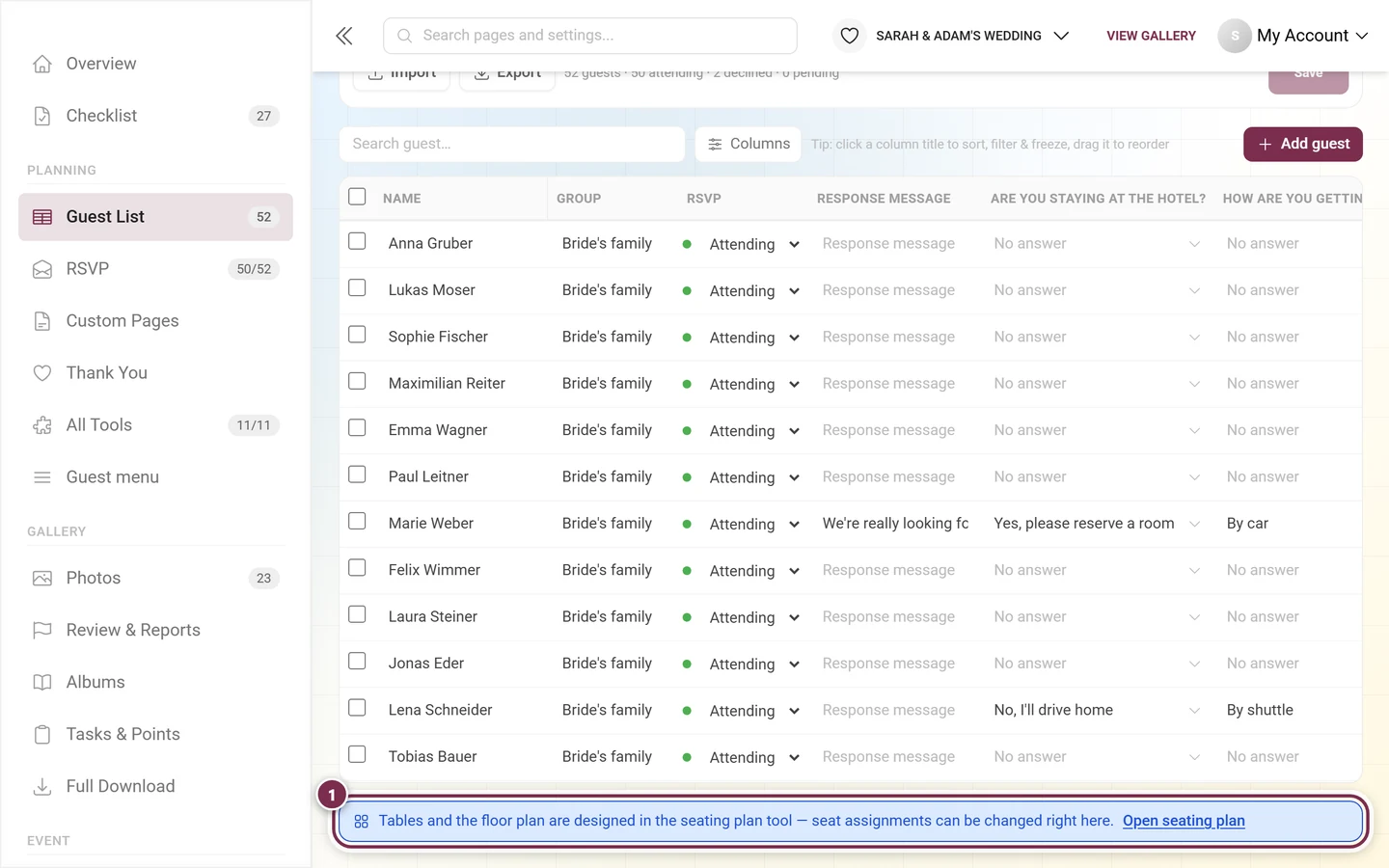Click the heart icon beside wedding name

tap(850, 36)
